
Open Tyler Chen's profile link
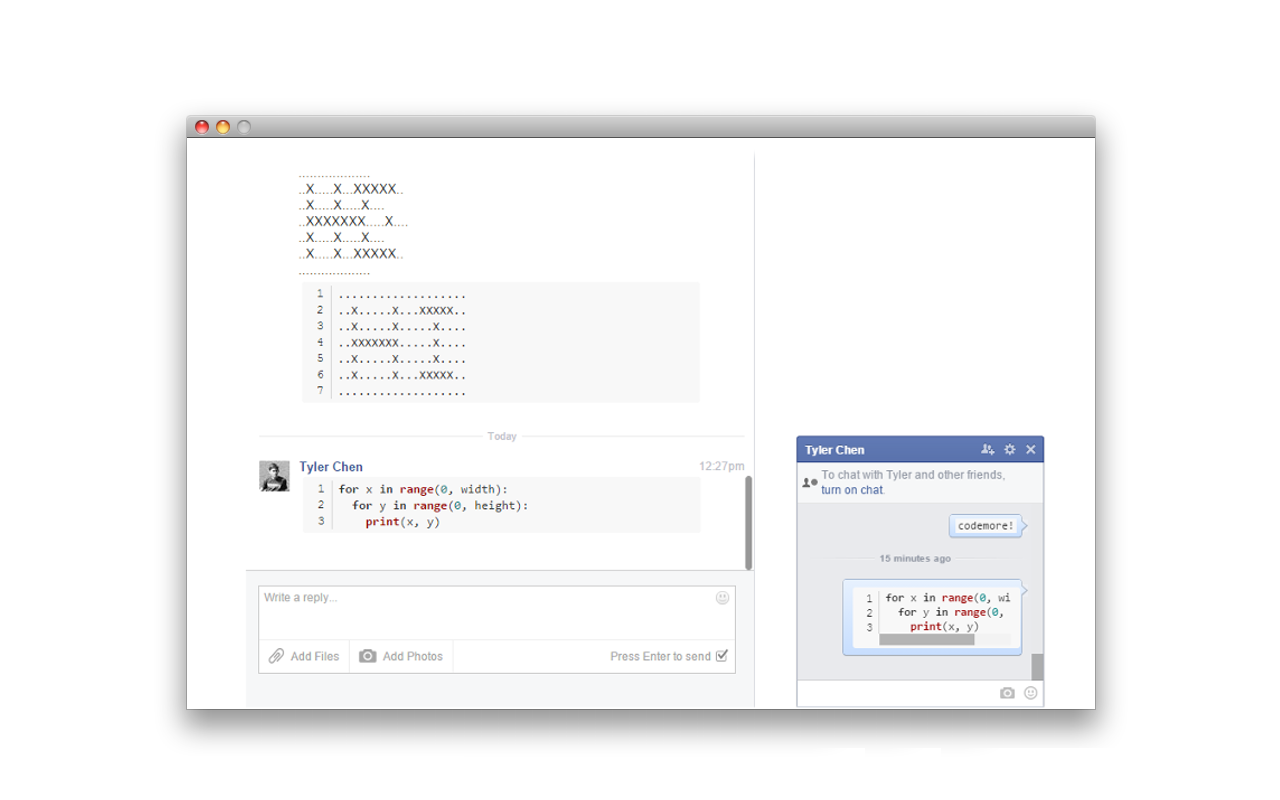(x=330, y=466)
